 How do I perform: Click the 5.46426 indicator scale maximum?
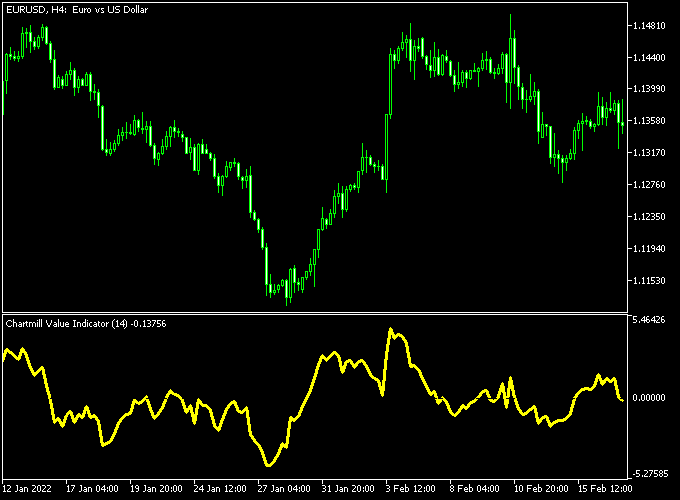click(649, 320)
